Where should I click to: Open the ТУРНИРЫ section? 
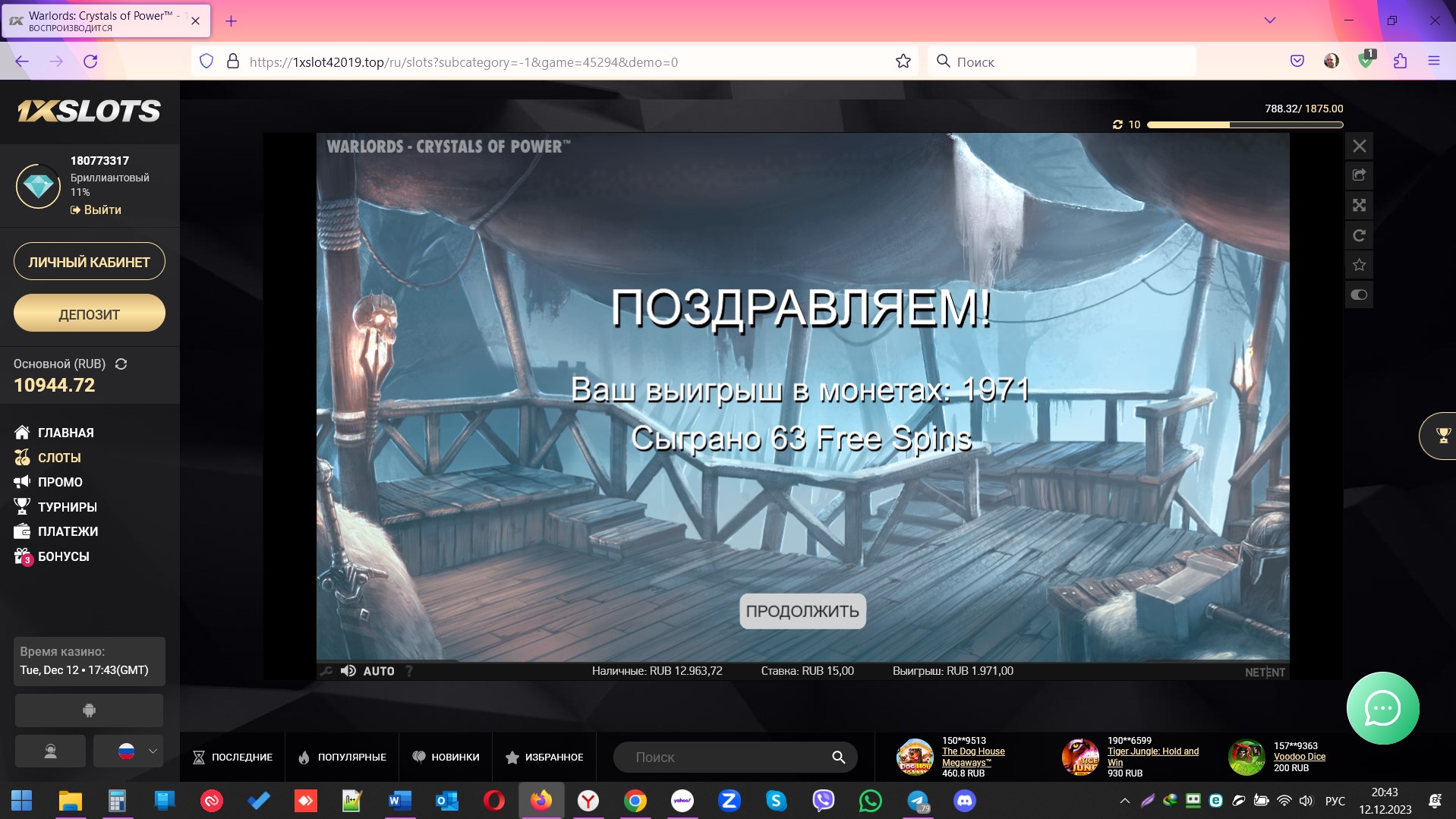pos(55,507)
